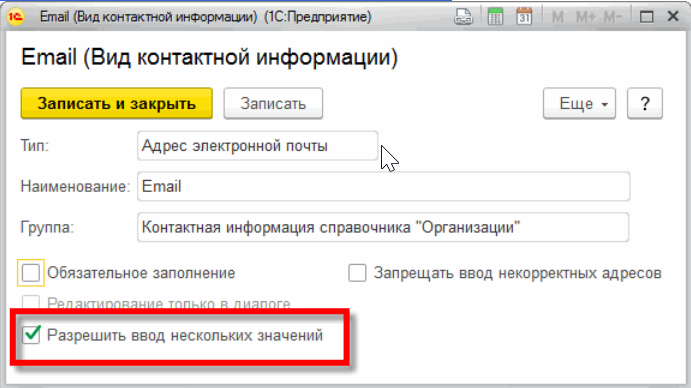Enable Запрещать ввод некорректных адресов checkbox

click(x=357, y=273)
